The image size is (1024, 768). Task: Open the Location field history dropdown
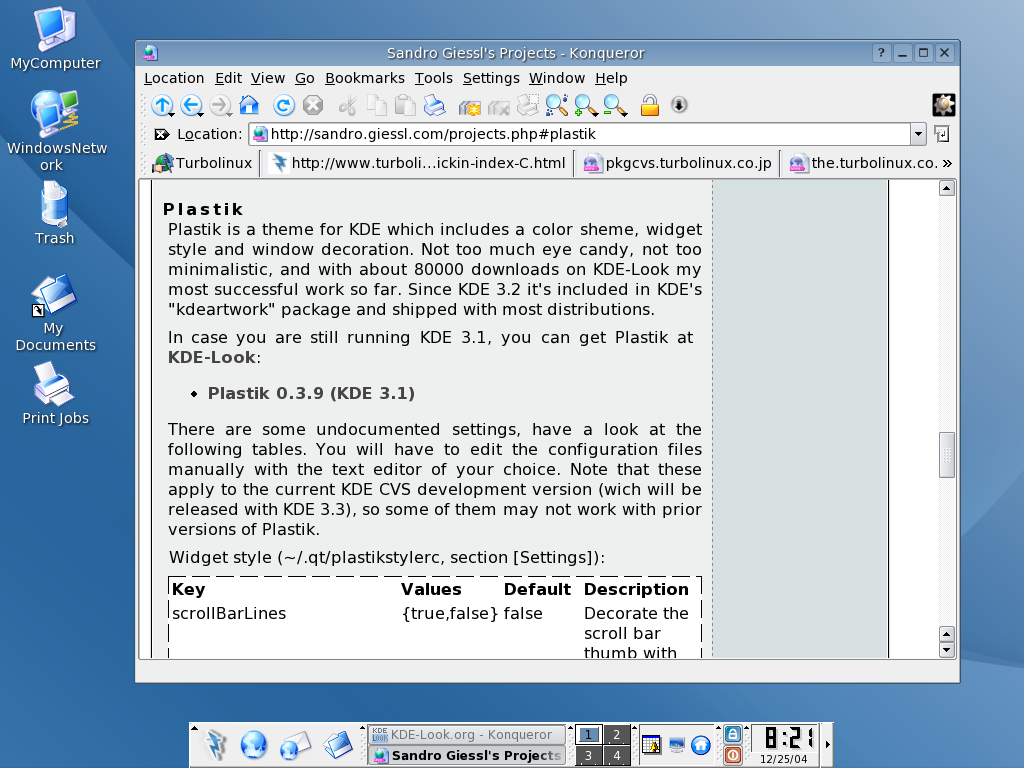918,135
